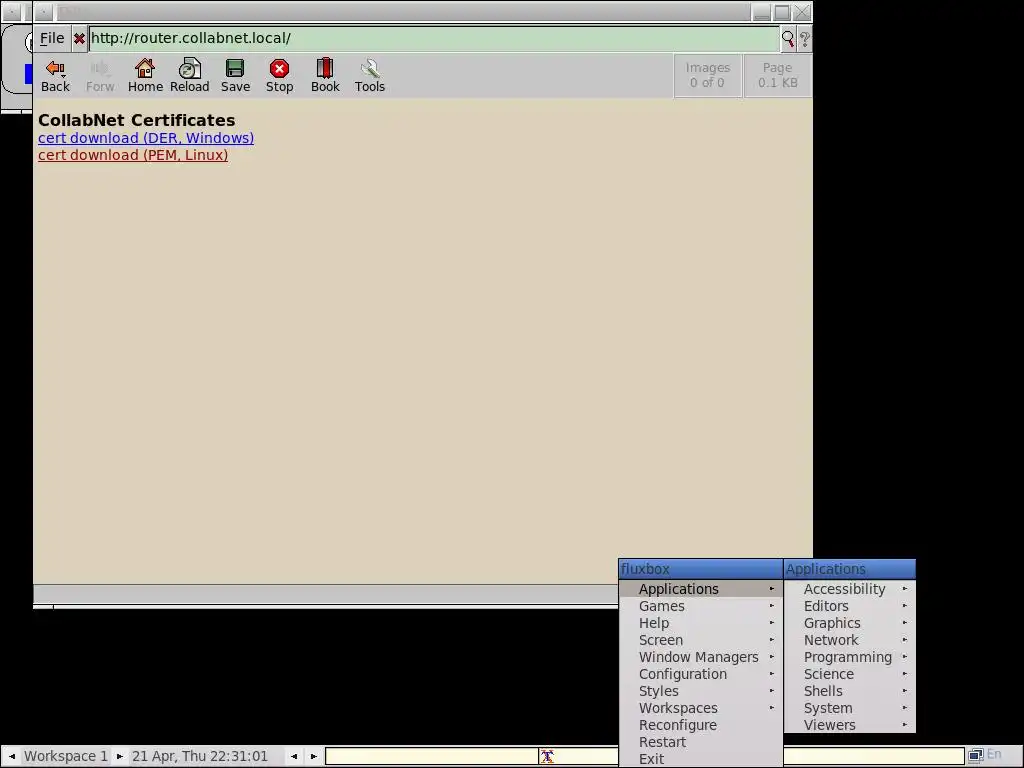This screenshot has height=768, width=1024.
Task: Open bookmarks via Book icon
Action: (325, 76)
